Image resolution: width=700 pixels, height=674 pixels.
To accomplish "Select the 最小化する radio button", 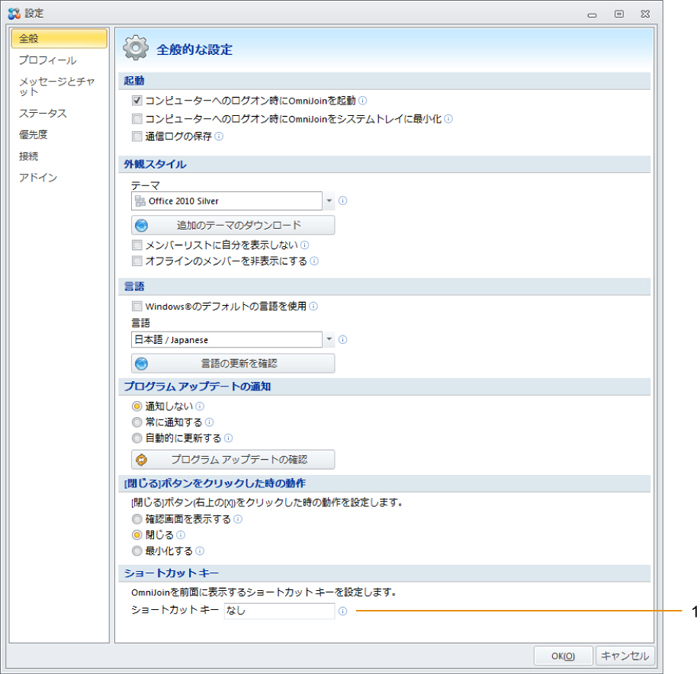I will tap(137, 551).
